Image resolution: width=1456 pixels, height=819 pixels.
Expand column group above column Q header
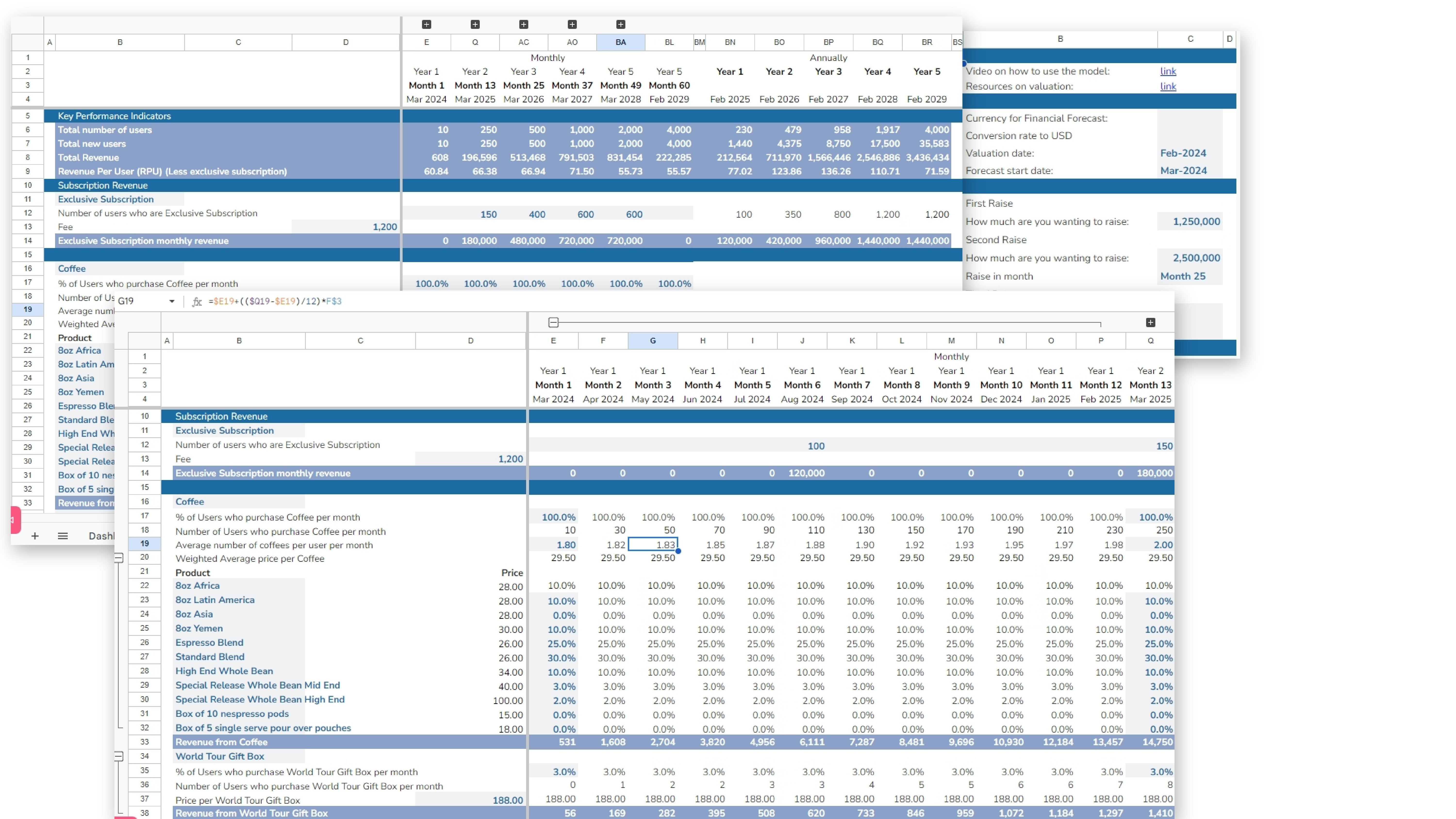point(475,24)
